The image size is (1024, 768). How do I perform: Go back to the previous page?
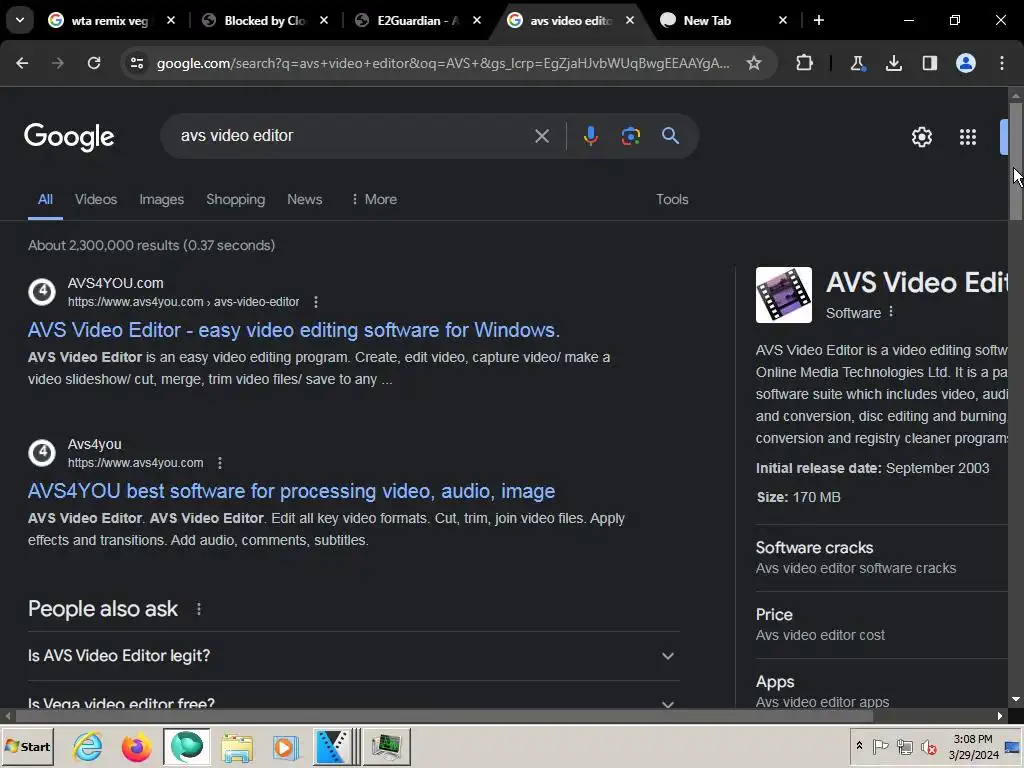pos(22,63)
